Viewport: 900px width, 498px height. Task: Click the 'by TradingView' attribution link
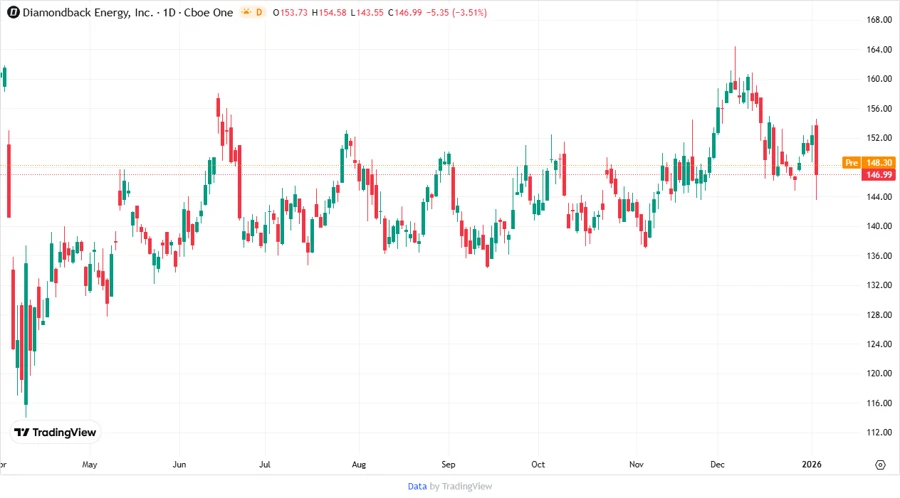461,487
